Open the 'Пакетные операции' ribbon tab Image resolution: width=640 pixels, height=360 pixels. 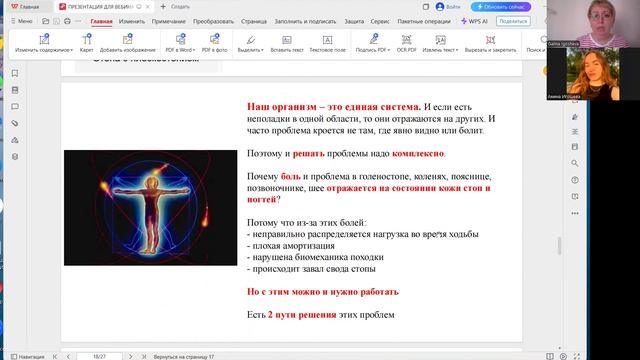click(x=424, y=21)
